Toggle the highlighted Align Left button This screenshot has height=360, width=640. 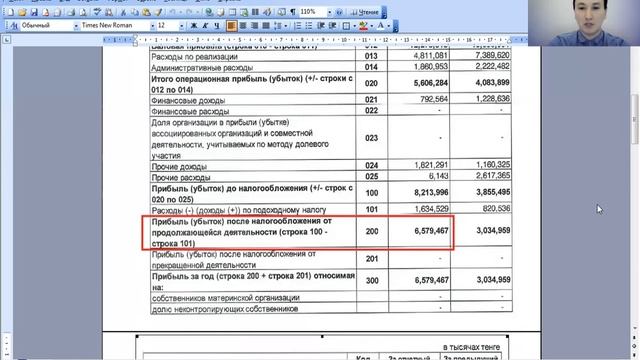click(x=231, y=26)
